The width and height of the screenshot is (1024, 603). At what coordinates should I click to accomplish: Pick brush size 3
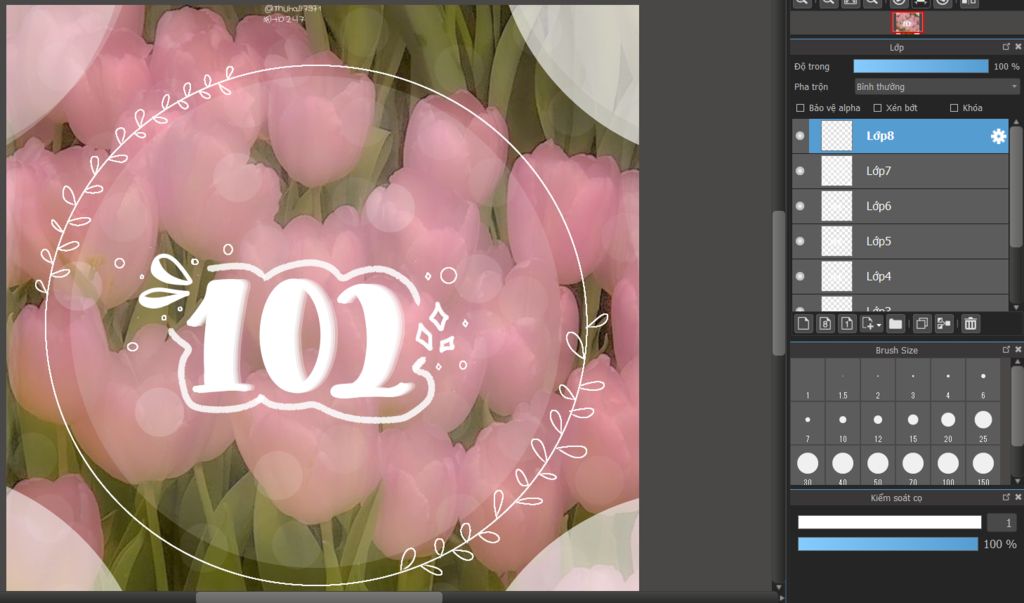[x=913, y=380]
